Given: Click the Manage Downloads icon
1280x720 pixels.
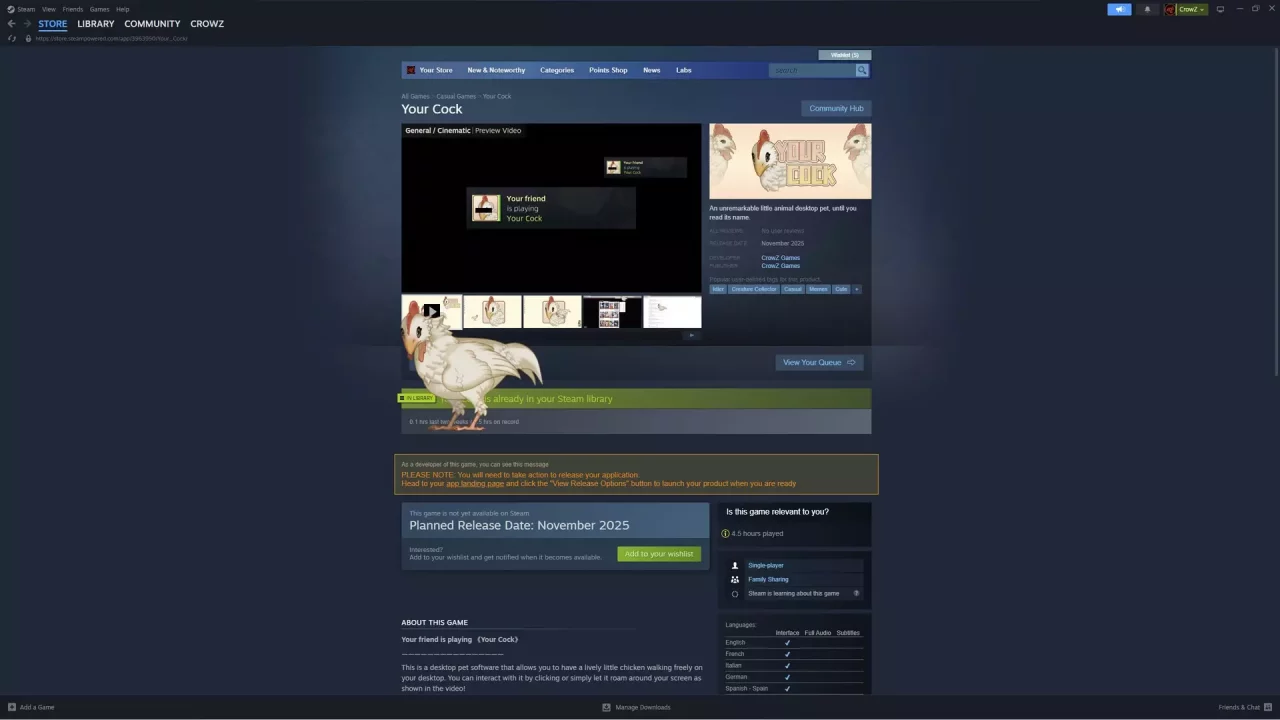Looking at the screenshot, I should coord(606,707).
